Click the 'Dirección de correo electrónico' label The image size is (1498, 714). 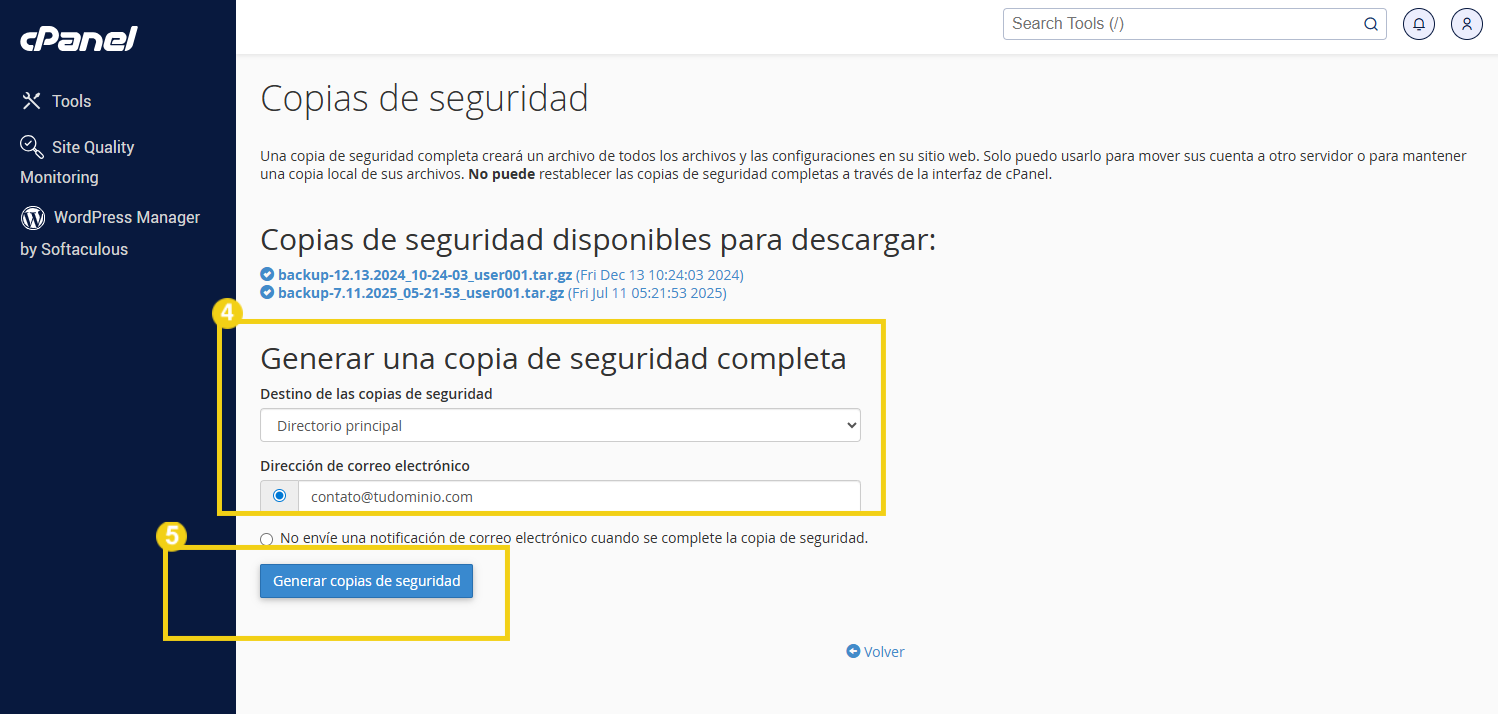pos(365,465)
